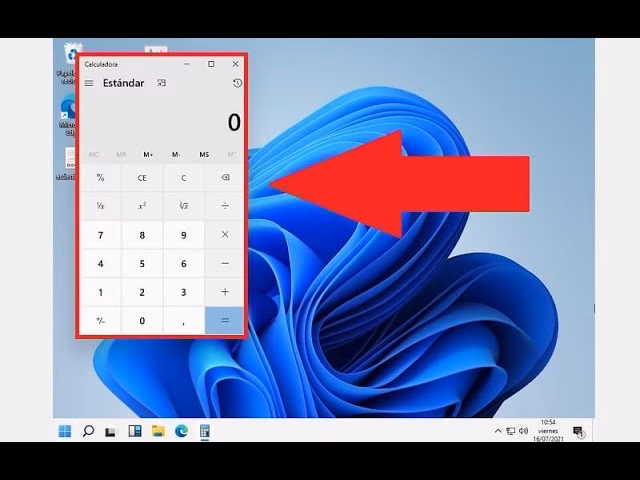
Task: Click digit 9 on the keypad
Action: [x=184, y=235]
